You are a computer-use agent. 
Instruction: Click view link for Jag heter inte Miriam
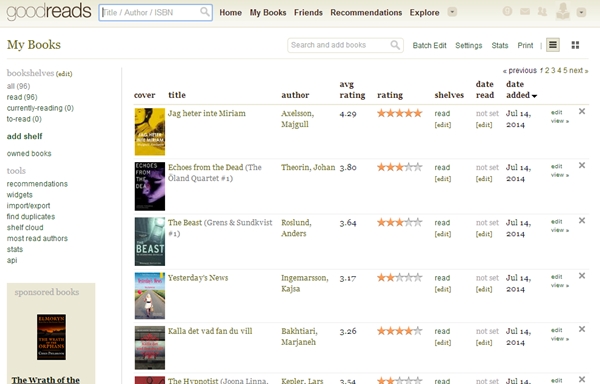pyautogui.click(x=560, y=121)
